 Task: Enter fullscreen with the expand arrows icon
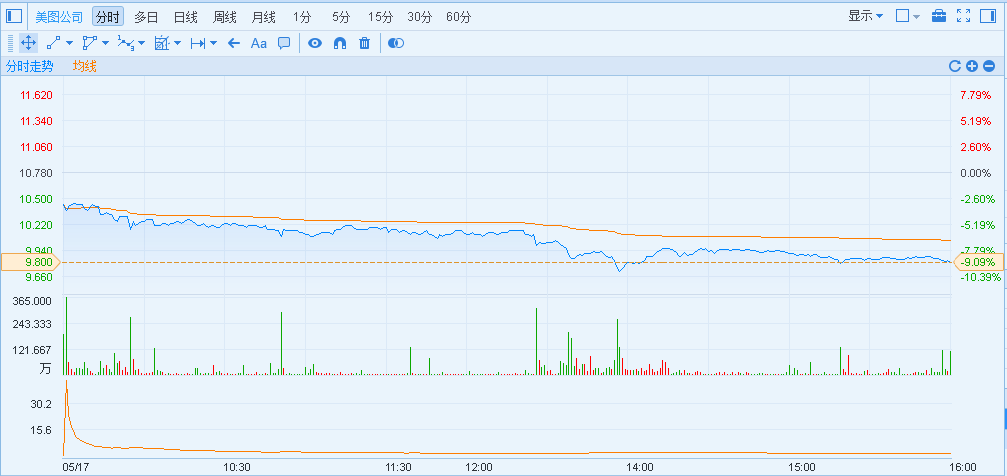pos(963,16)
